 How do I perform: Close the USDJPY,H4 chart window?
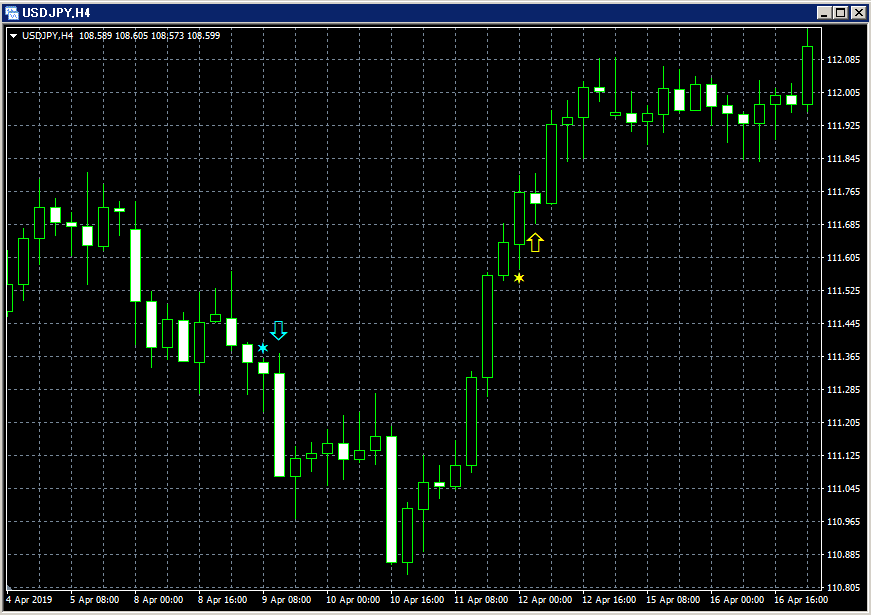click(858, 12)
